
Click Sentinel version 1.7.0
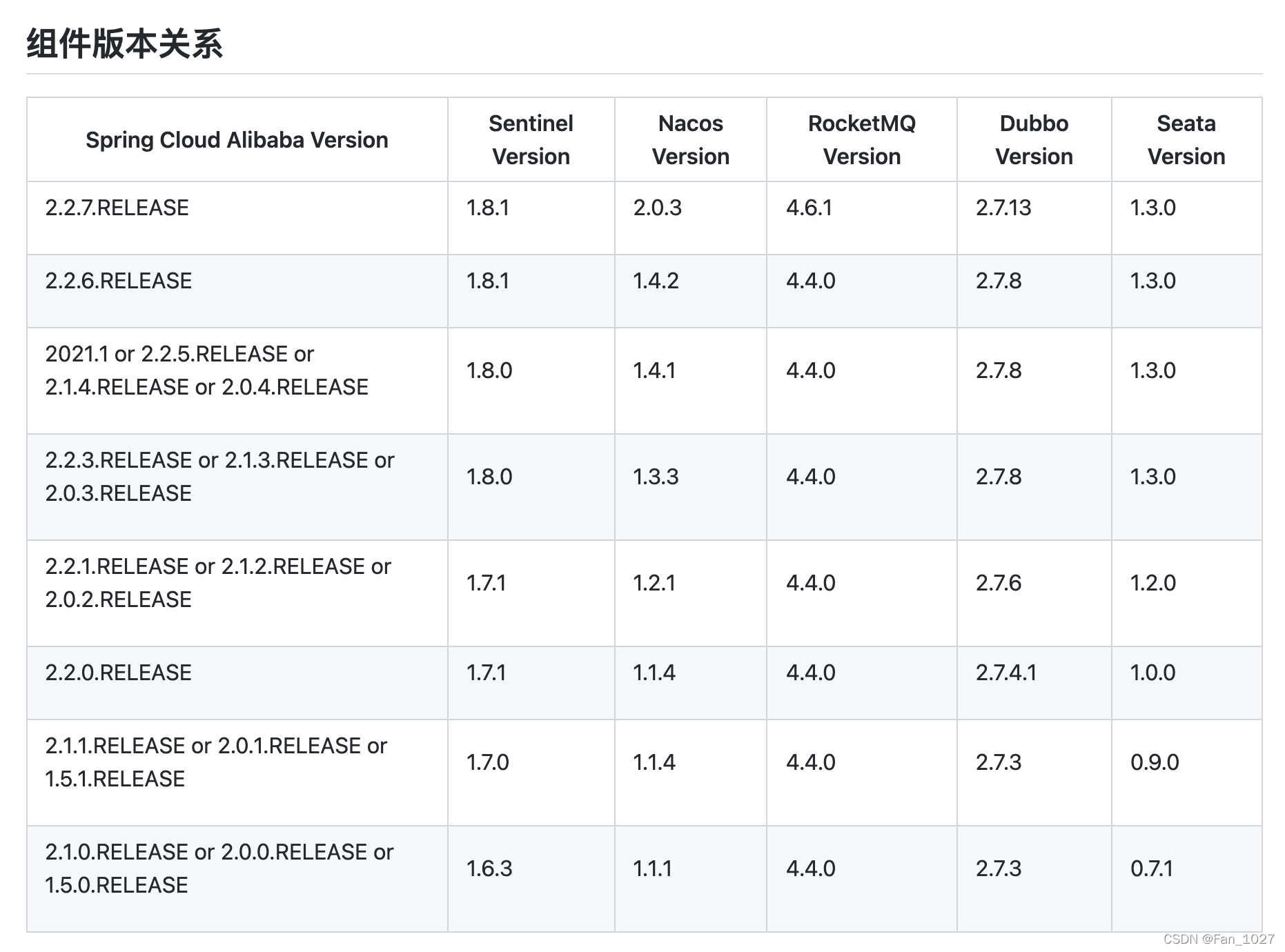coord(488,762)
